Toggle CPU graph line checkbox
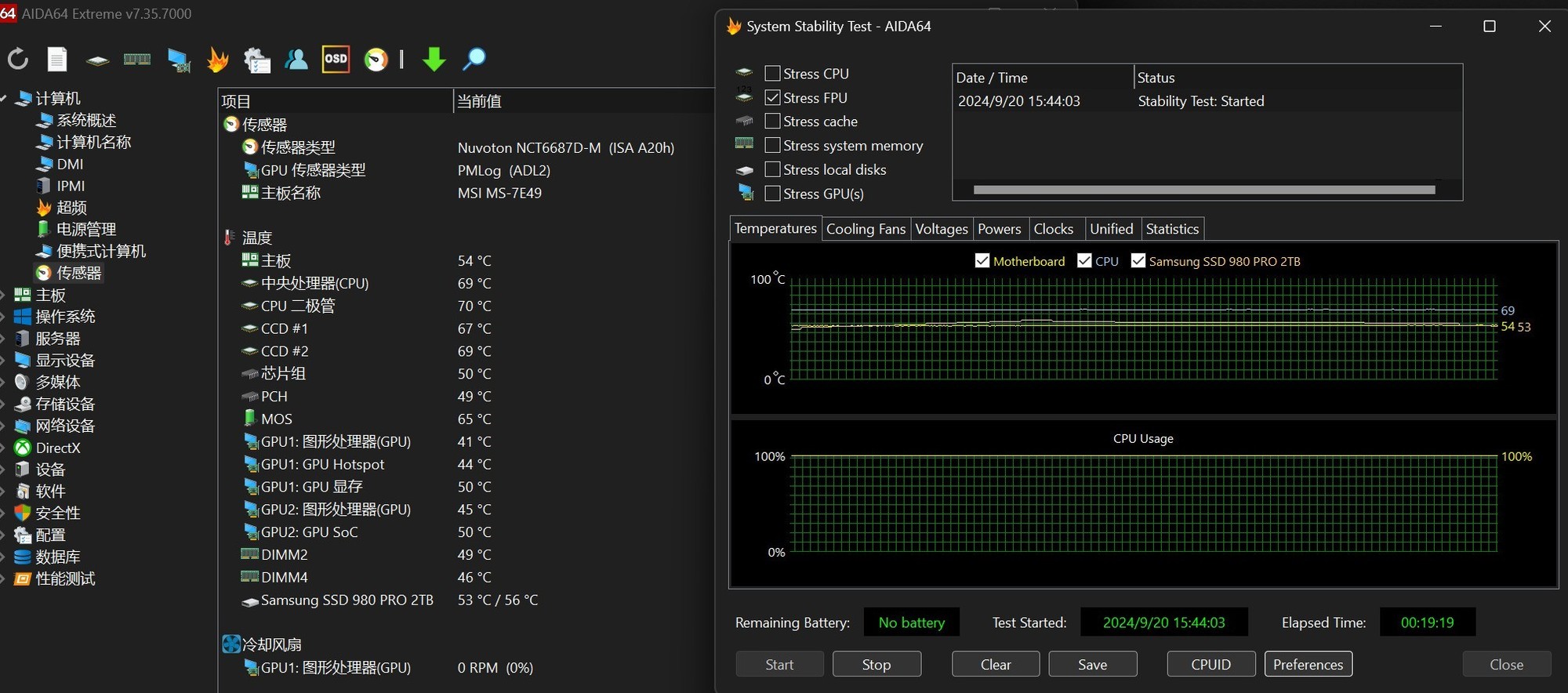This screenshot has width=1568, height=693. point(1084,261)
